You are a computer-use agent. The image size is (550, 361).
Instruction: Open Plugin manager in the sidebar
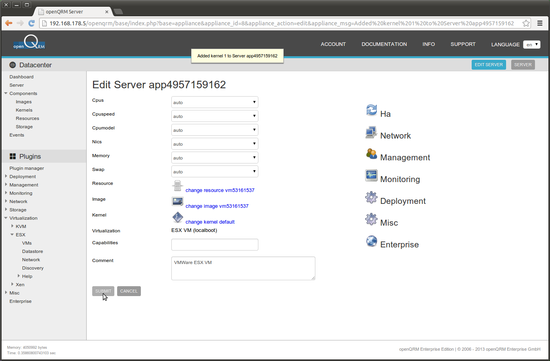pos(27,168)
